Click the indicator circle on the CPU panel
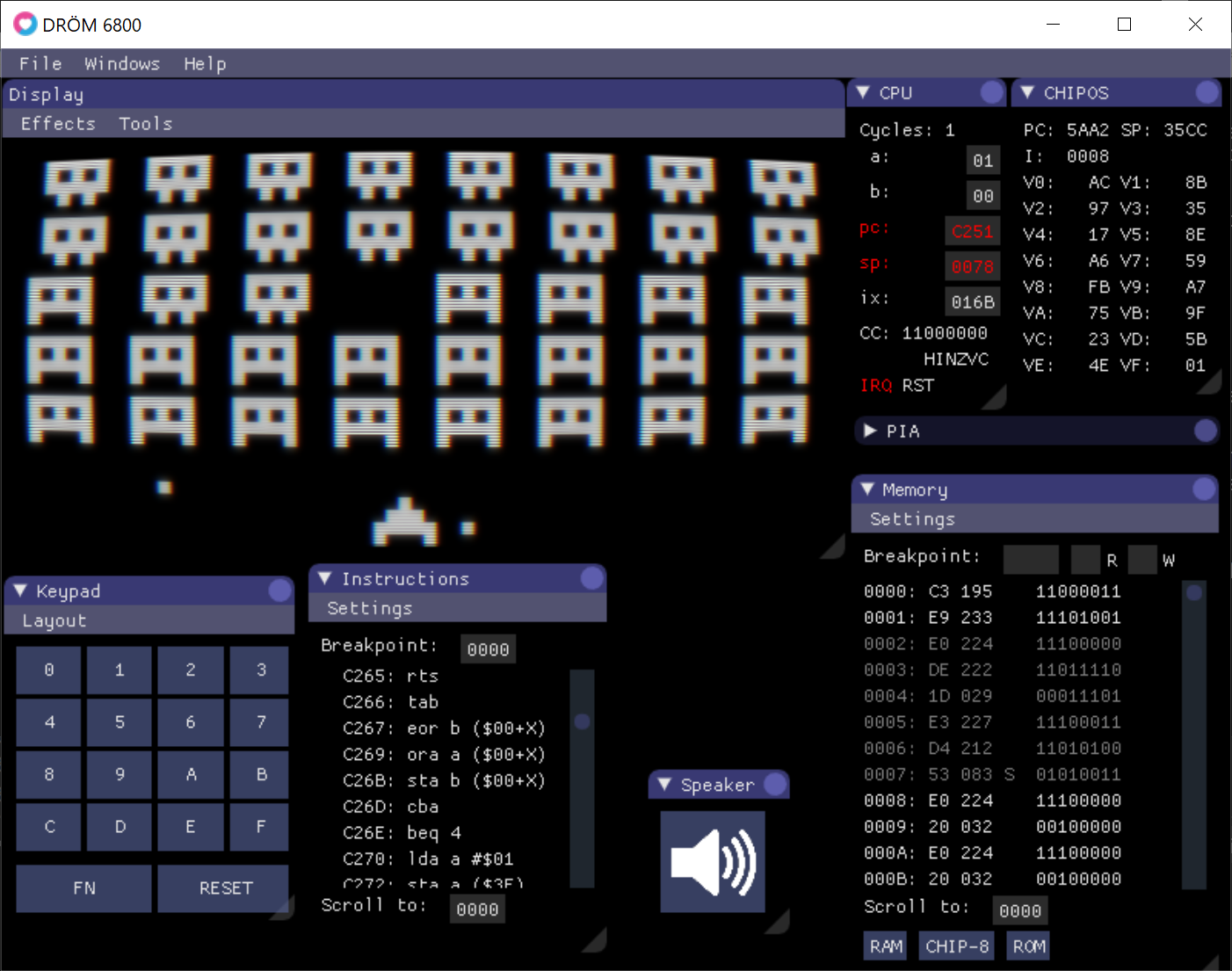 991,91
